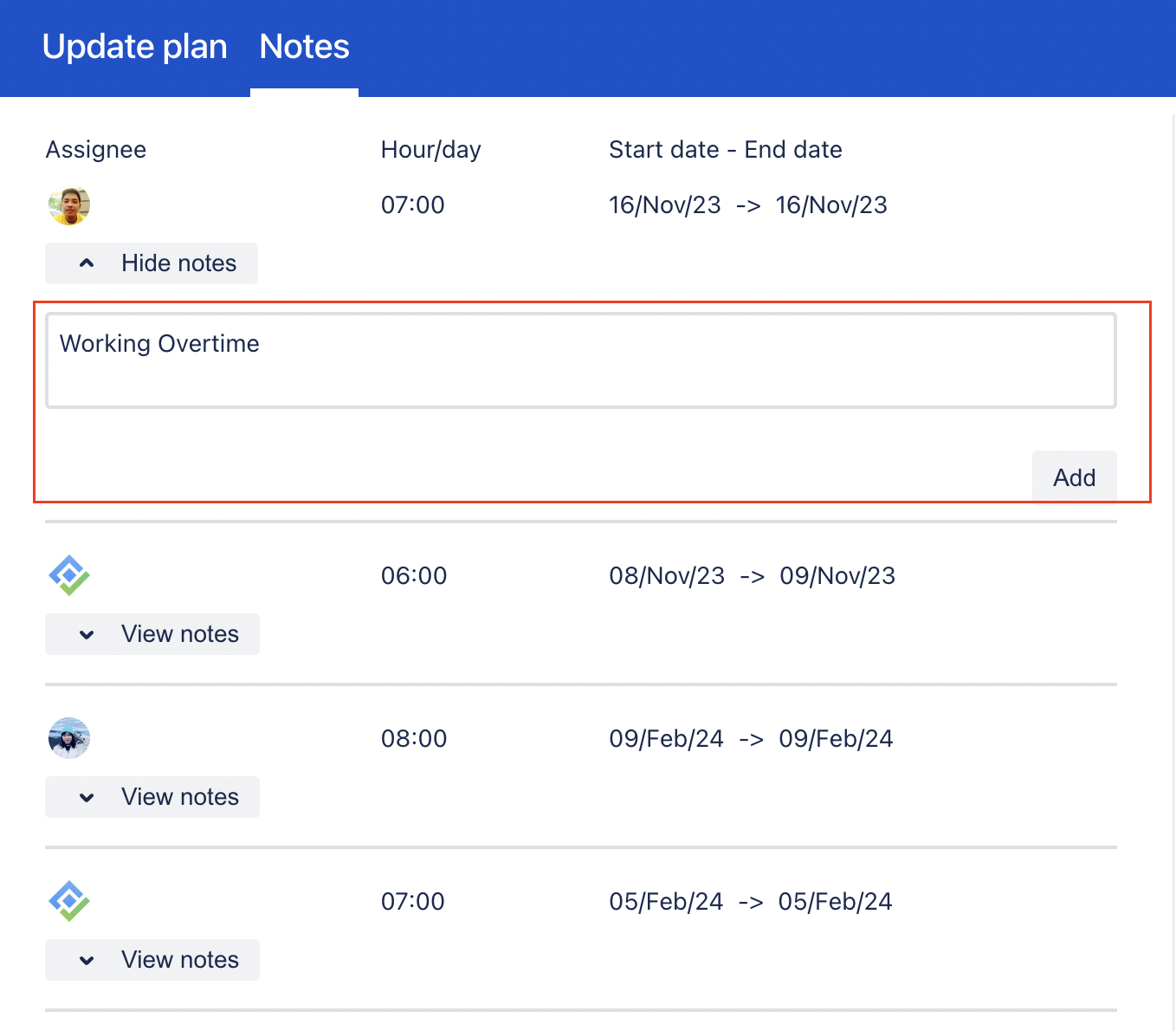The width and height of the screenshot is (1176, 1031).
Task: Click the Start date - End date header
Action: pyautogui.click(x=725, y=150)
